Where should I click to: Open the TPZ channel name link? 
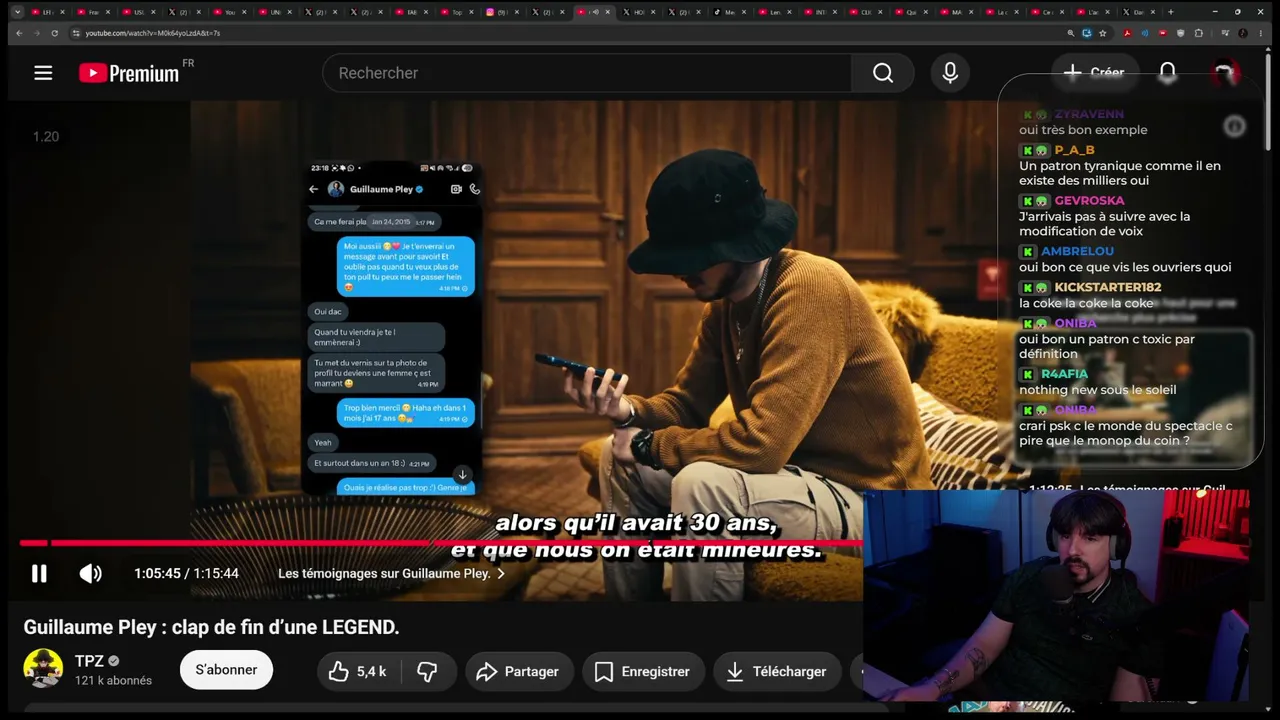pos(89,661)
